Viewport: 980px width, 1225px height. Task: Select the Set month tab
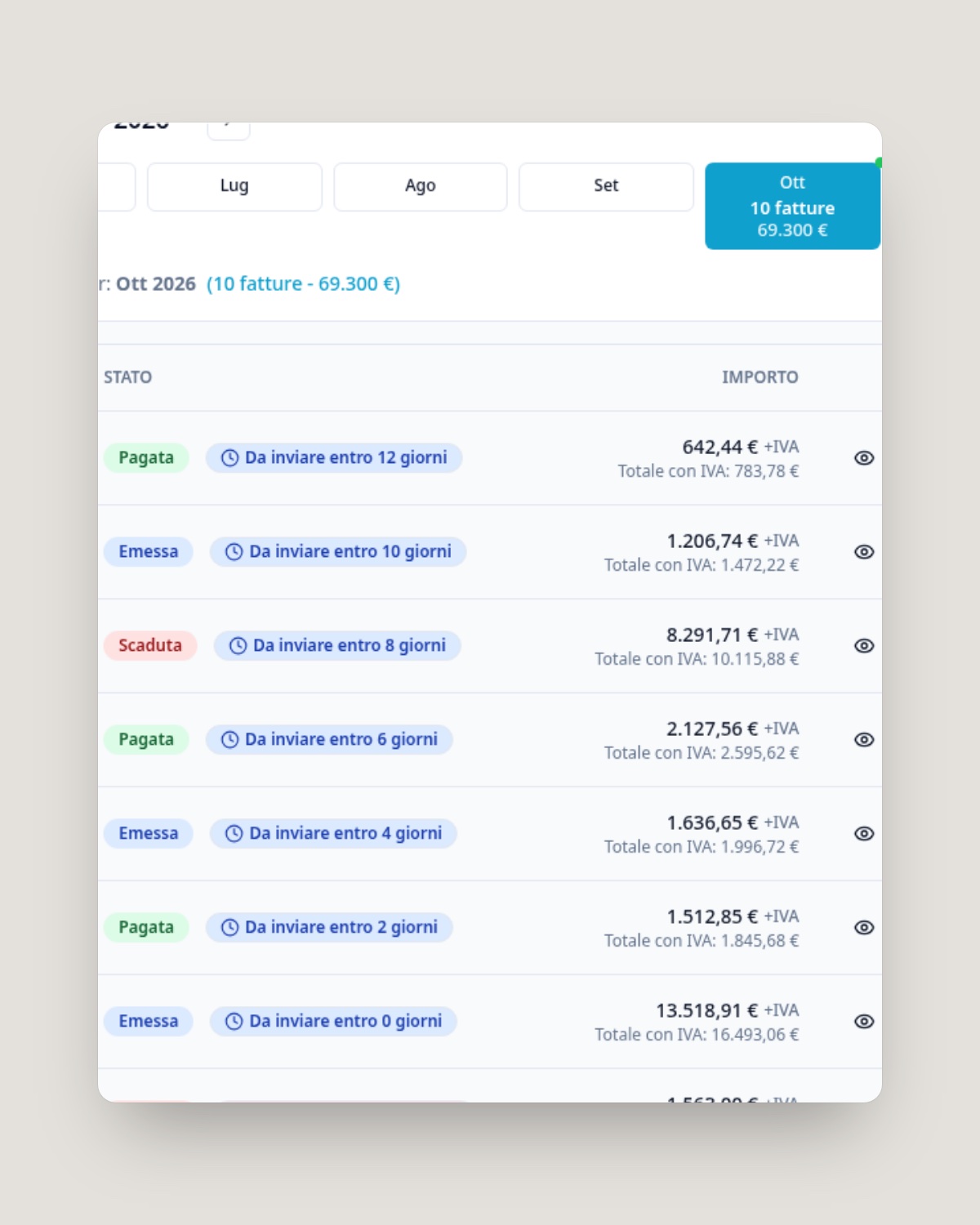pos(606,186)
